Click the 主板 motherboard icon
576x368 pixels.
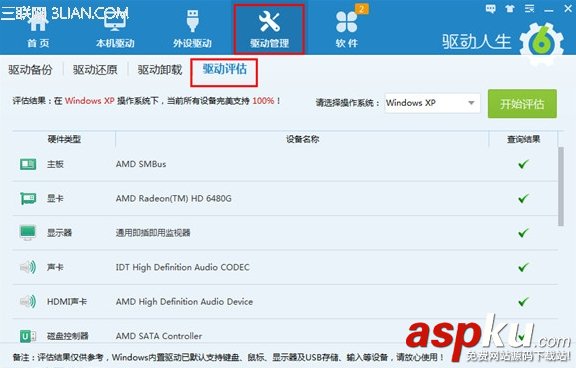28,164
